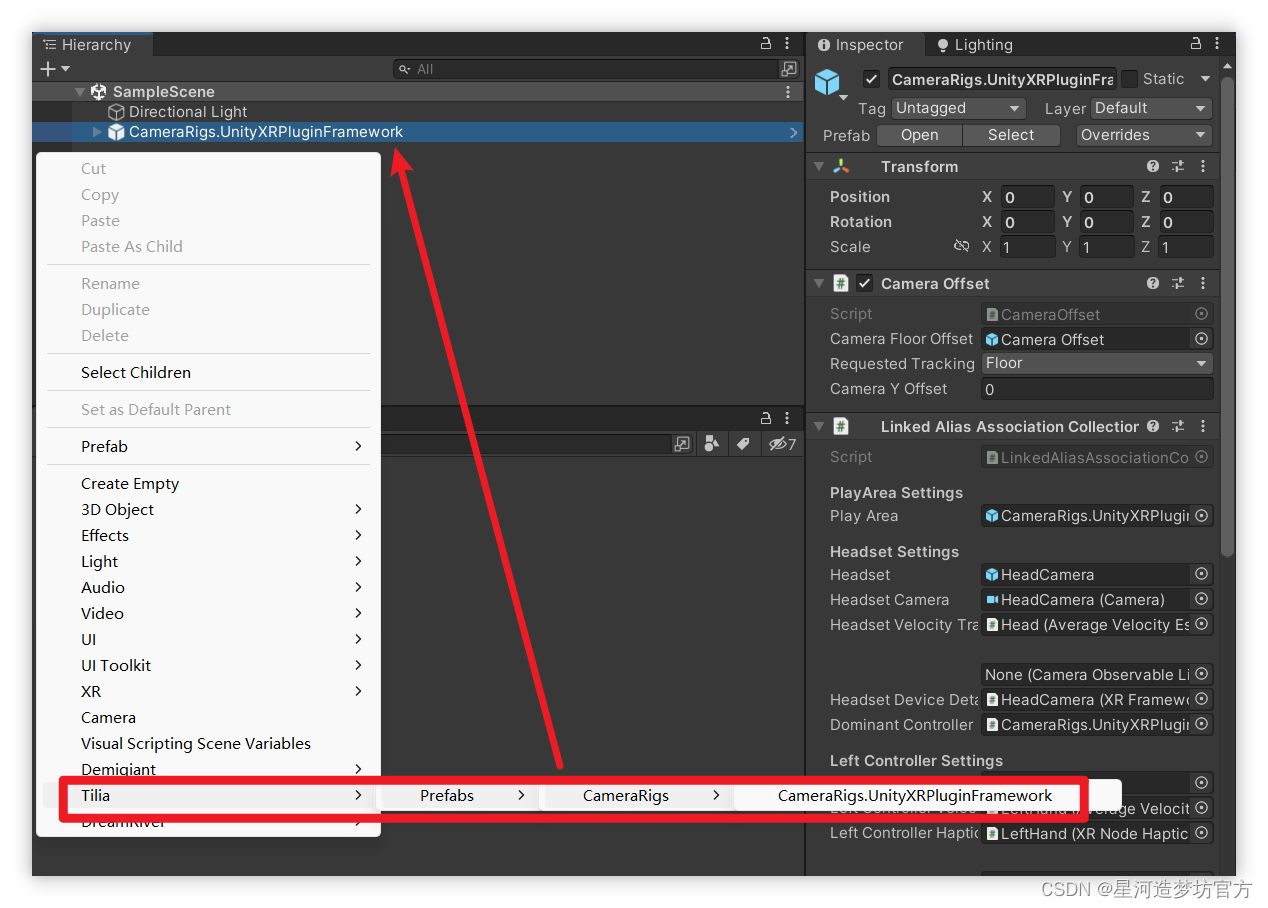1268x908 pixels.
Task: Click the GameObject name field in Inspector
Action: coord(1002,79)
